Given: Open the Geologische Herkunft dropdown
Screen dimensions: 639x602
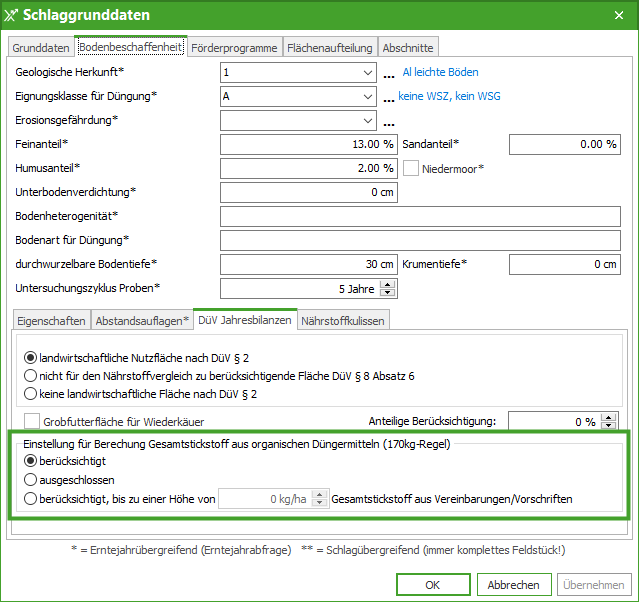Looking at the screenshot, I should pyautogui.click(x=368, y=73).
